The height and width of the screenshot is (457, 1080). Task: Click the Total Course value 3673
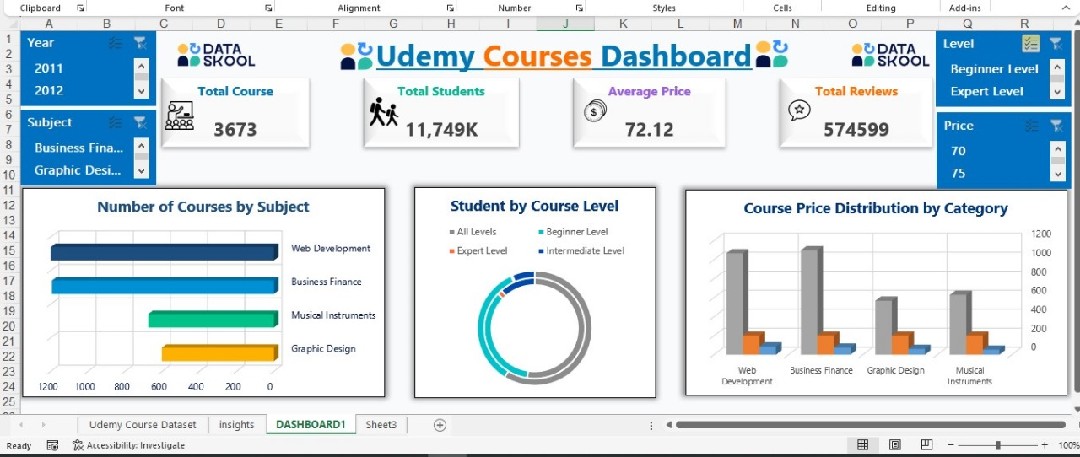235,130
